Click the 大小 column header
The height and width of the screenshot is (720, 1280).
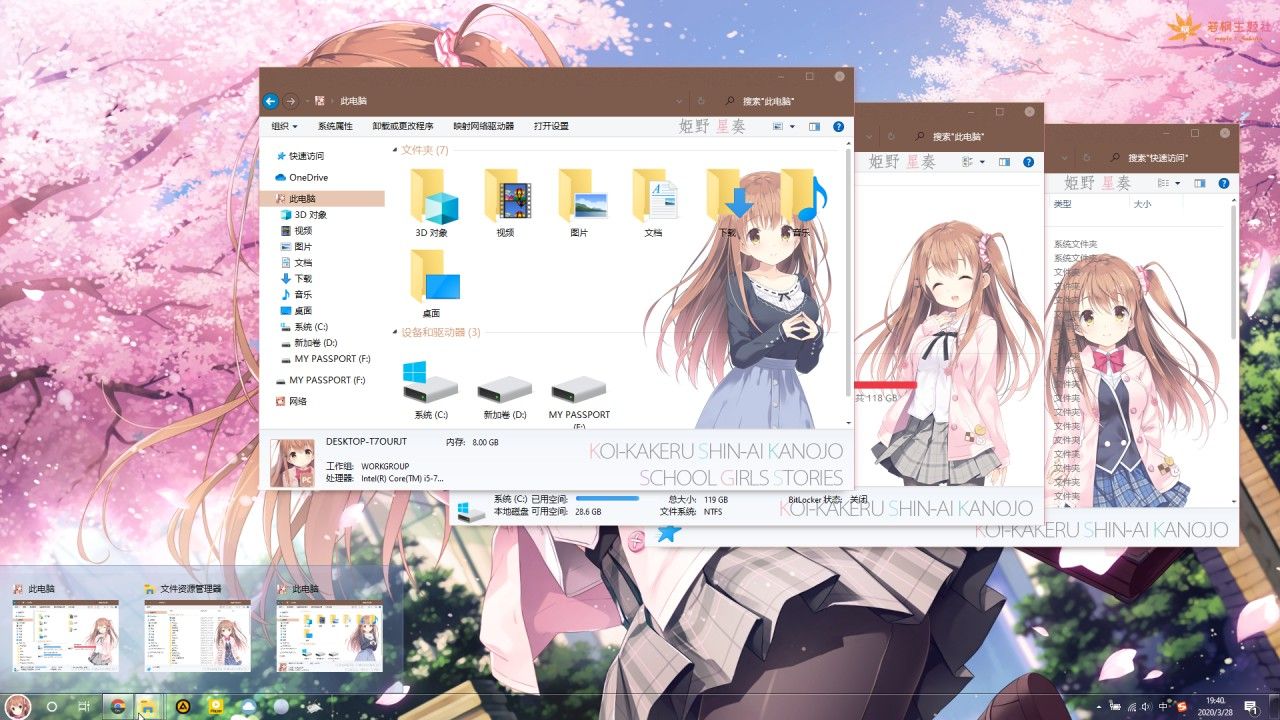[x=1142, y=204]
